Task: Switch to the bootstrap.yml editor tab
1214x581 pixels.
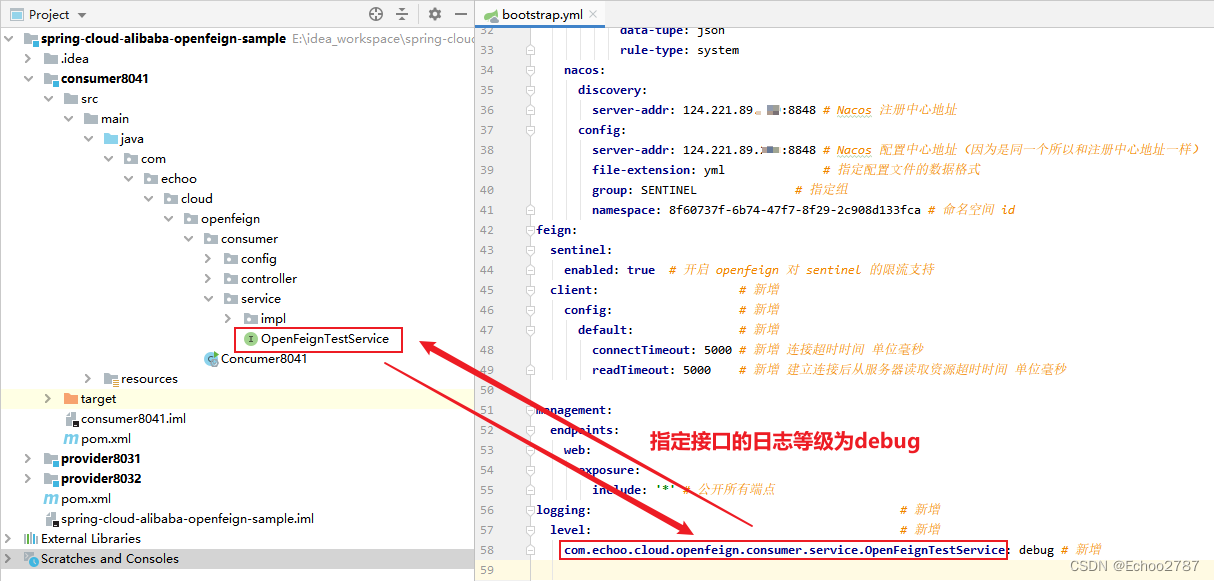Action: pyautogui.click(x=539, y=15)
